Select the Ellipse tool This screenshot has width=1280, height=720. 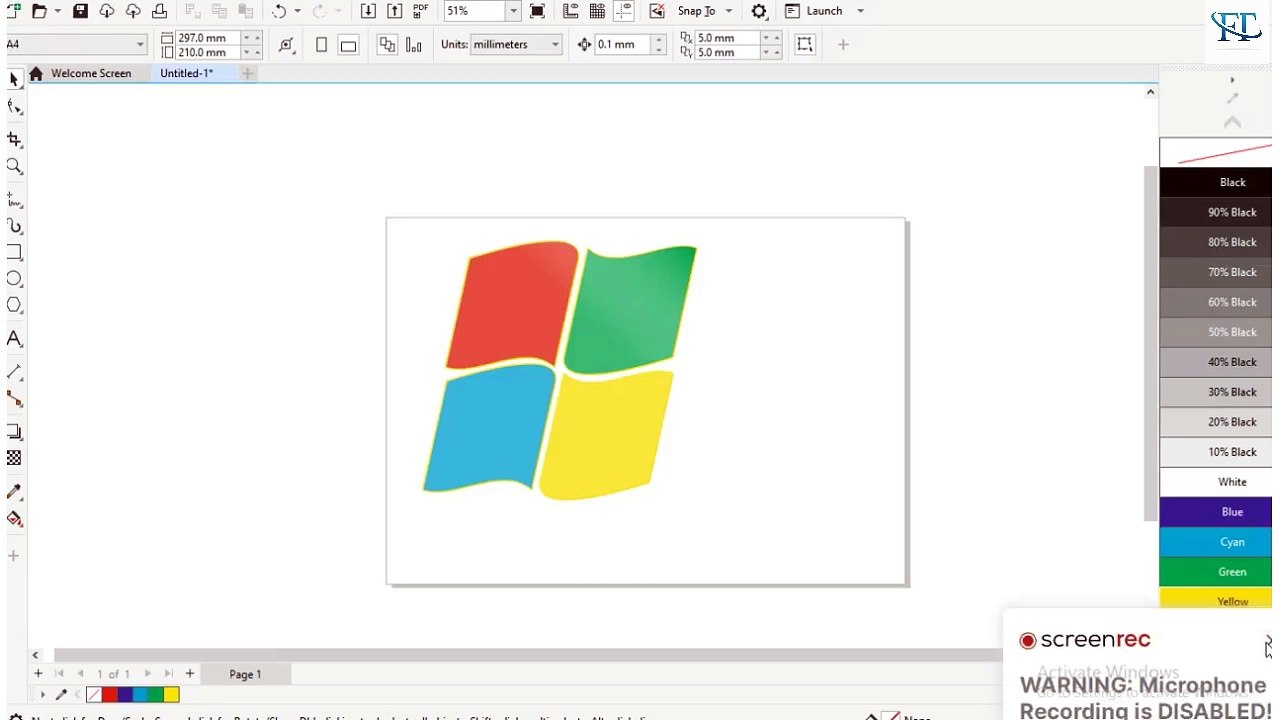14,279
